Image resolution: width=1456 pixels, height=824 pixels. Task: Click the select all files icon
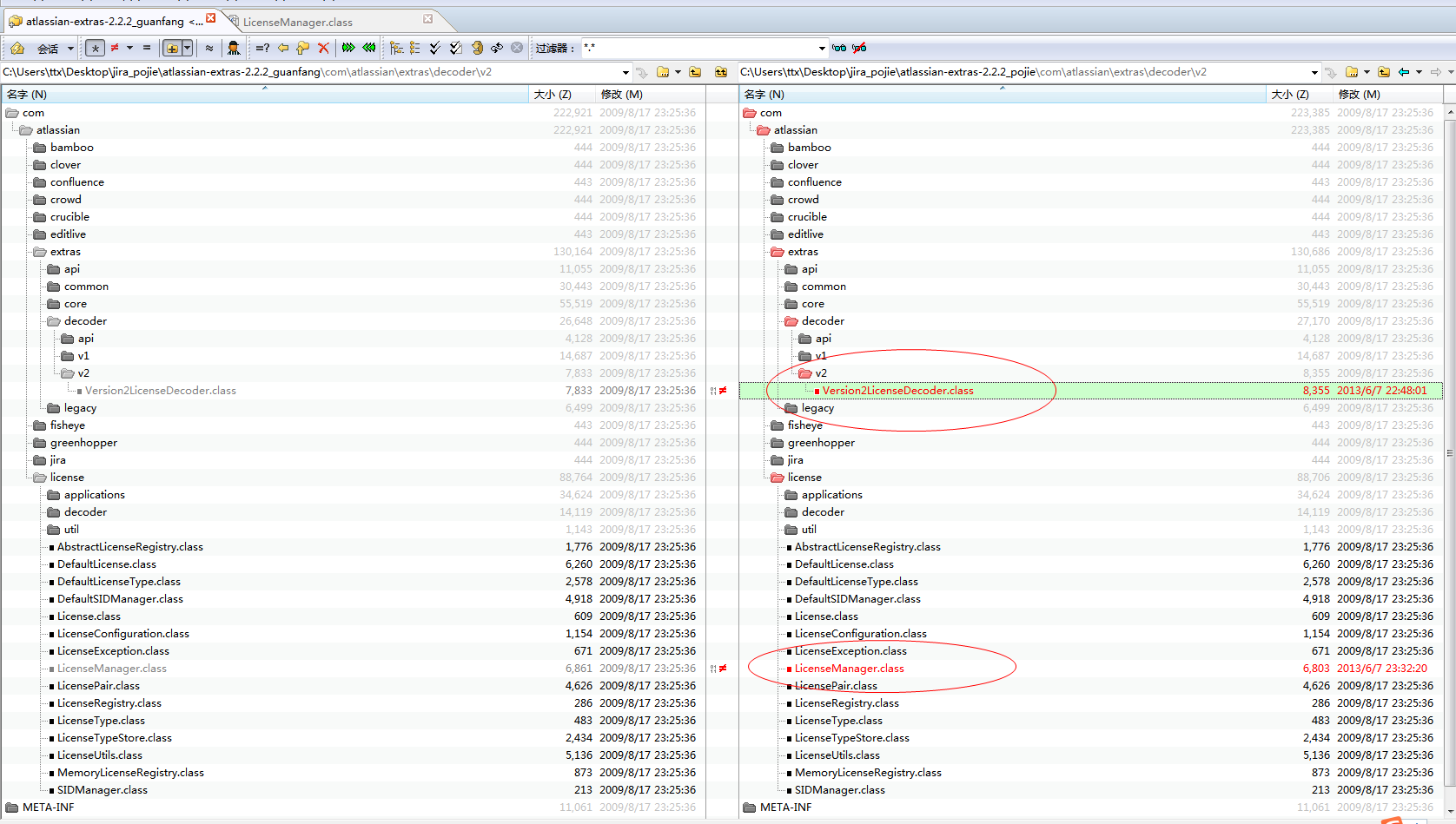click(455, 48)
